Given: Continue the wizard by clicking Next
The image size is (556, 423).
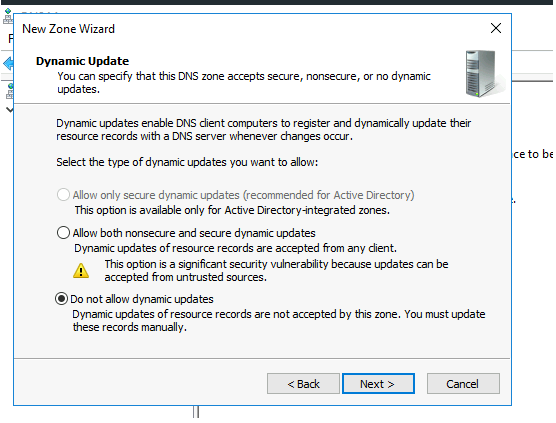Looking at the screenshot, I should click(378, 384).
